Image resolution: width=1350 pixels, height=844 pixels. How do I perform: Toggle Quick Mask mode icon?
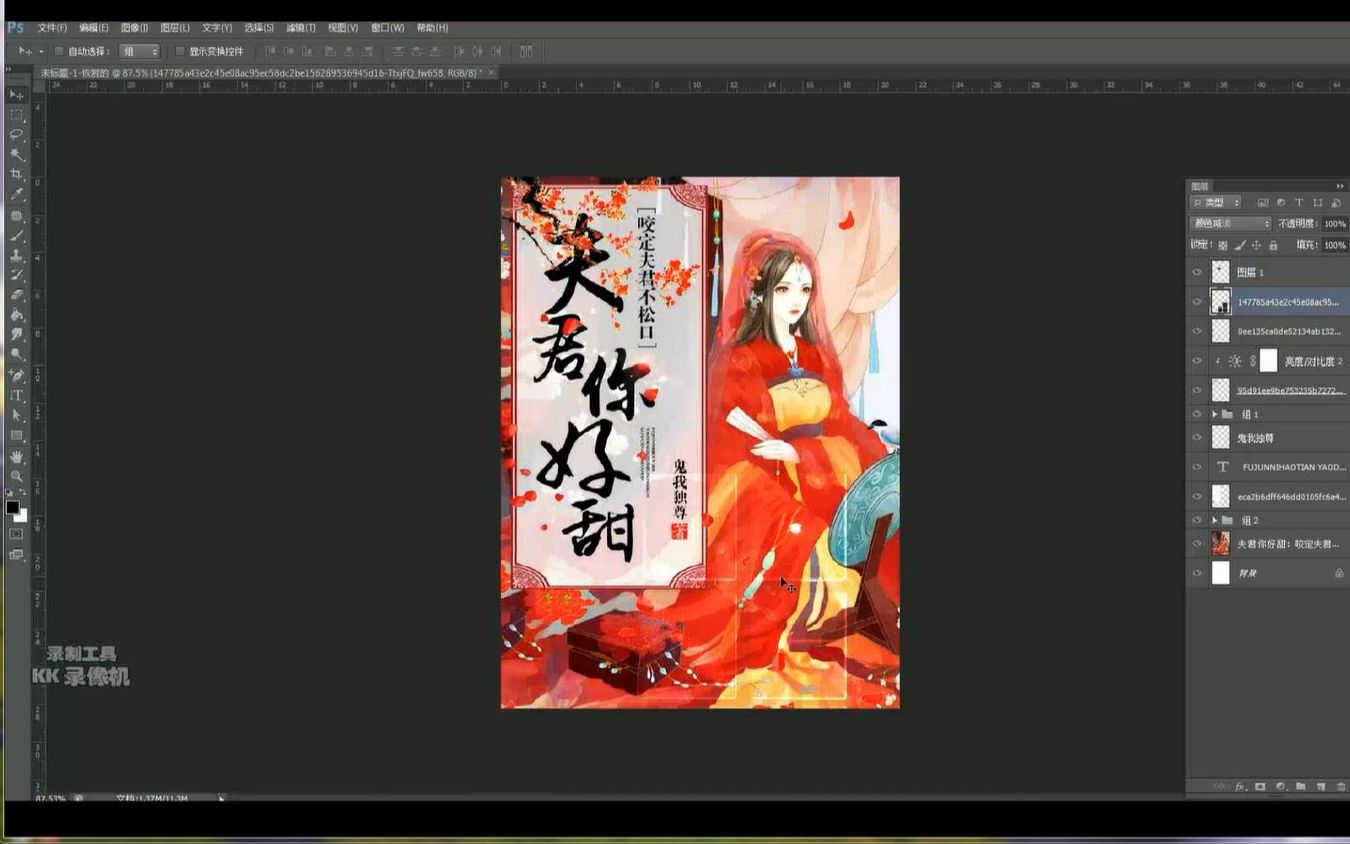tap(16, 534)
